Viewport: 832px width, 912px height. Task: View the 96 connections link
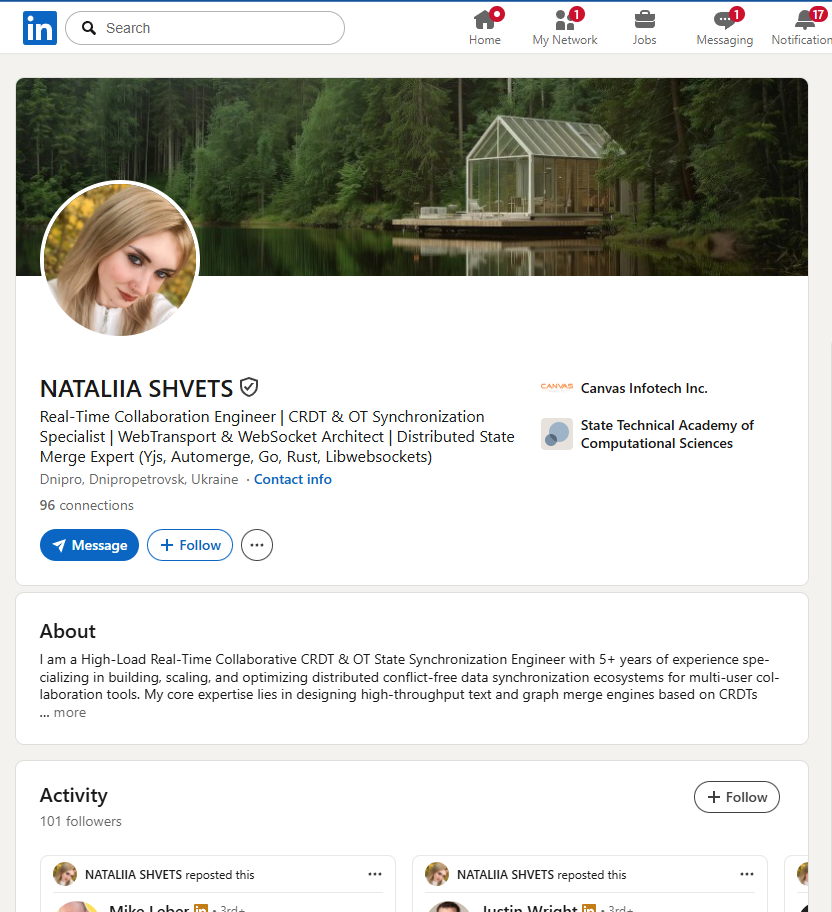(x=87, y=505)
